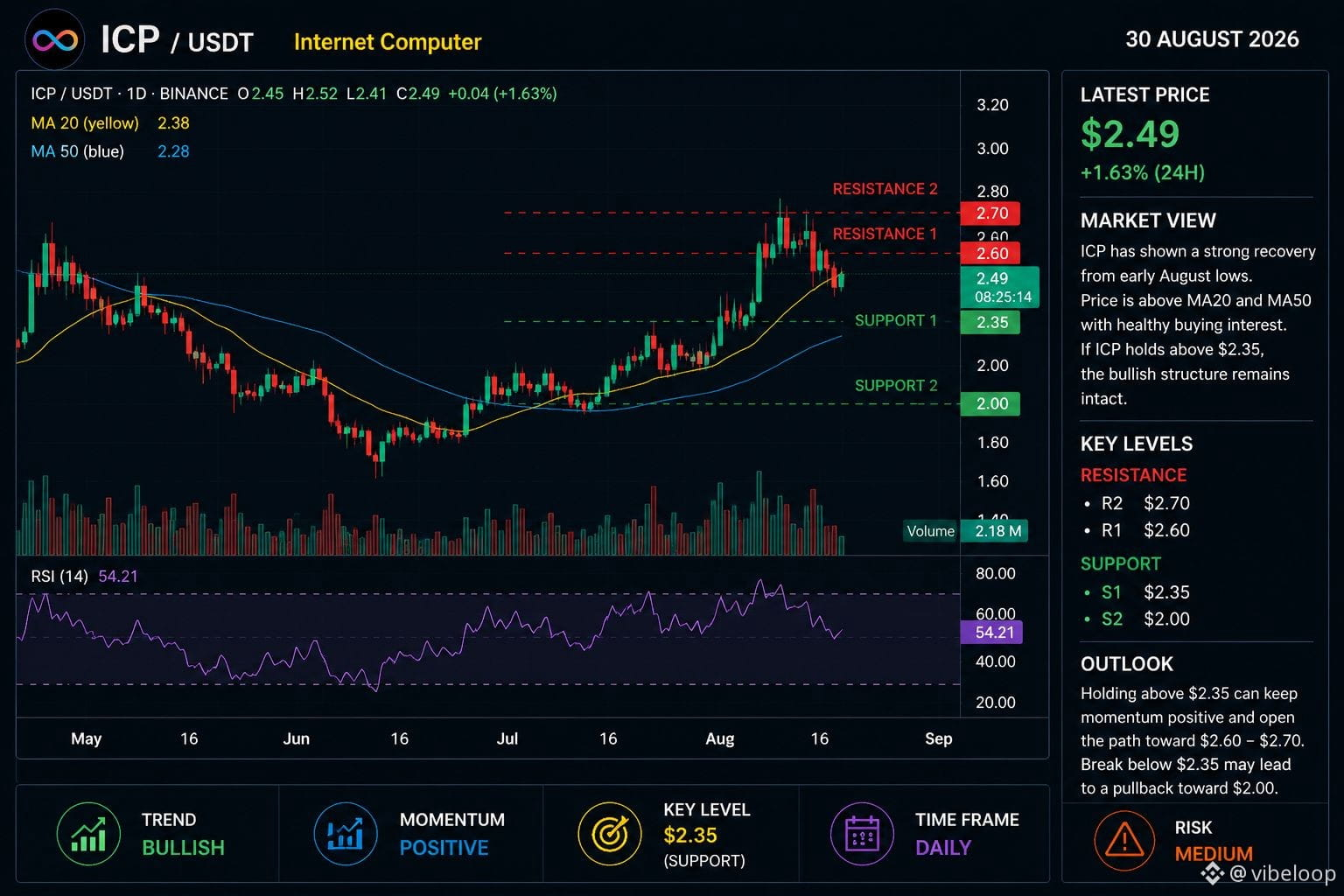Click the orange Risk warning triangle icon
The width and height of the screenshot is (1344, 896).
[1124, 841]
